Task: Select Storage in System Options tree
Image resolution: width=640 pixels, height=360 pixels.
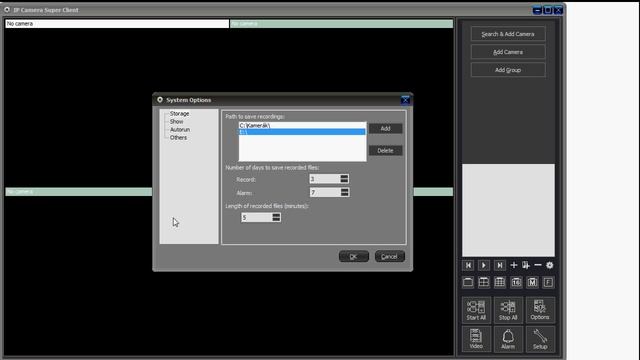Action: click(180, 113)
